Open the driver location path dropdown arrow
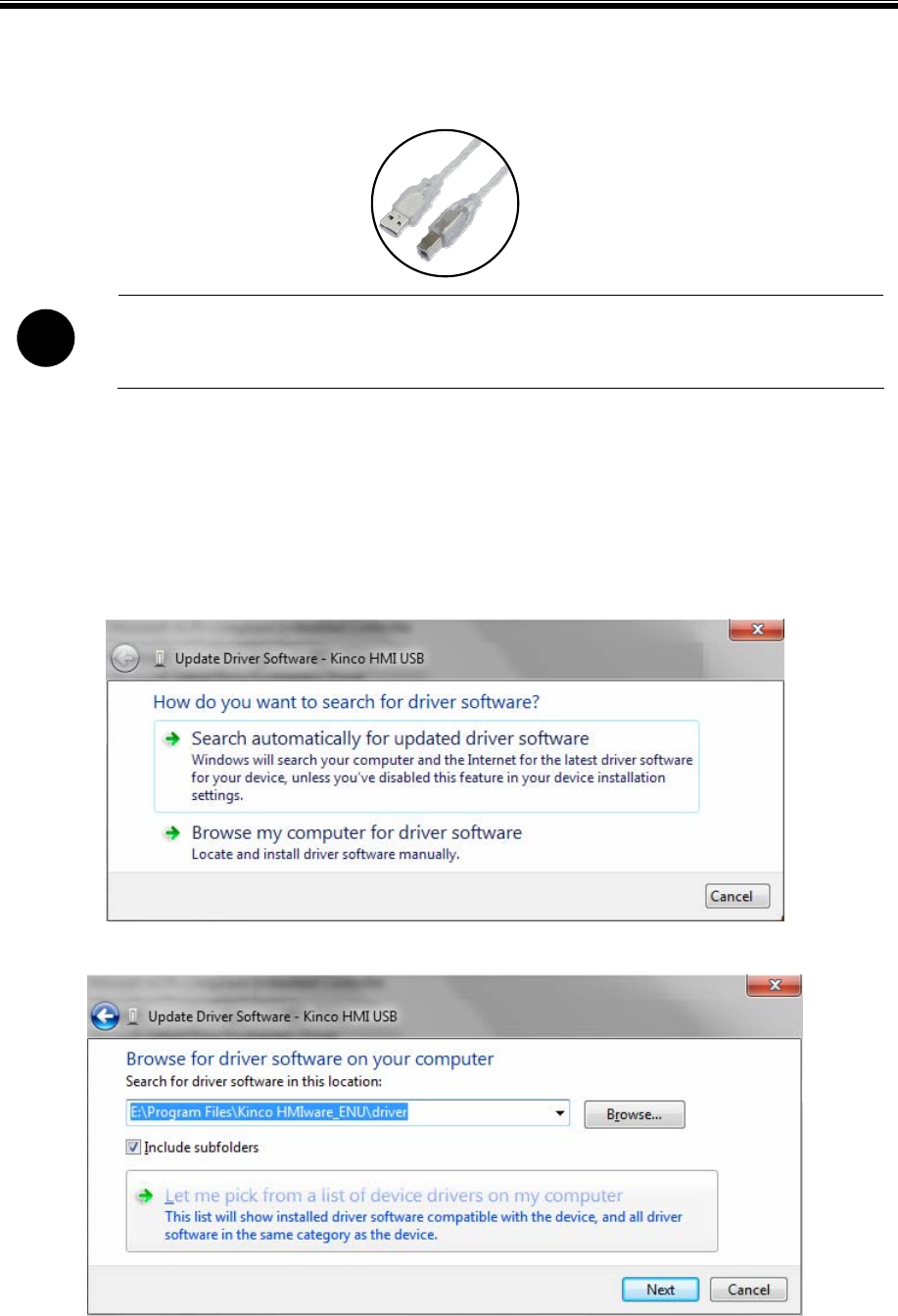Screen dimensions: 898x1316 (559, 1113)
